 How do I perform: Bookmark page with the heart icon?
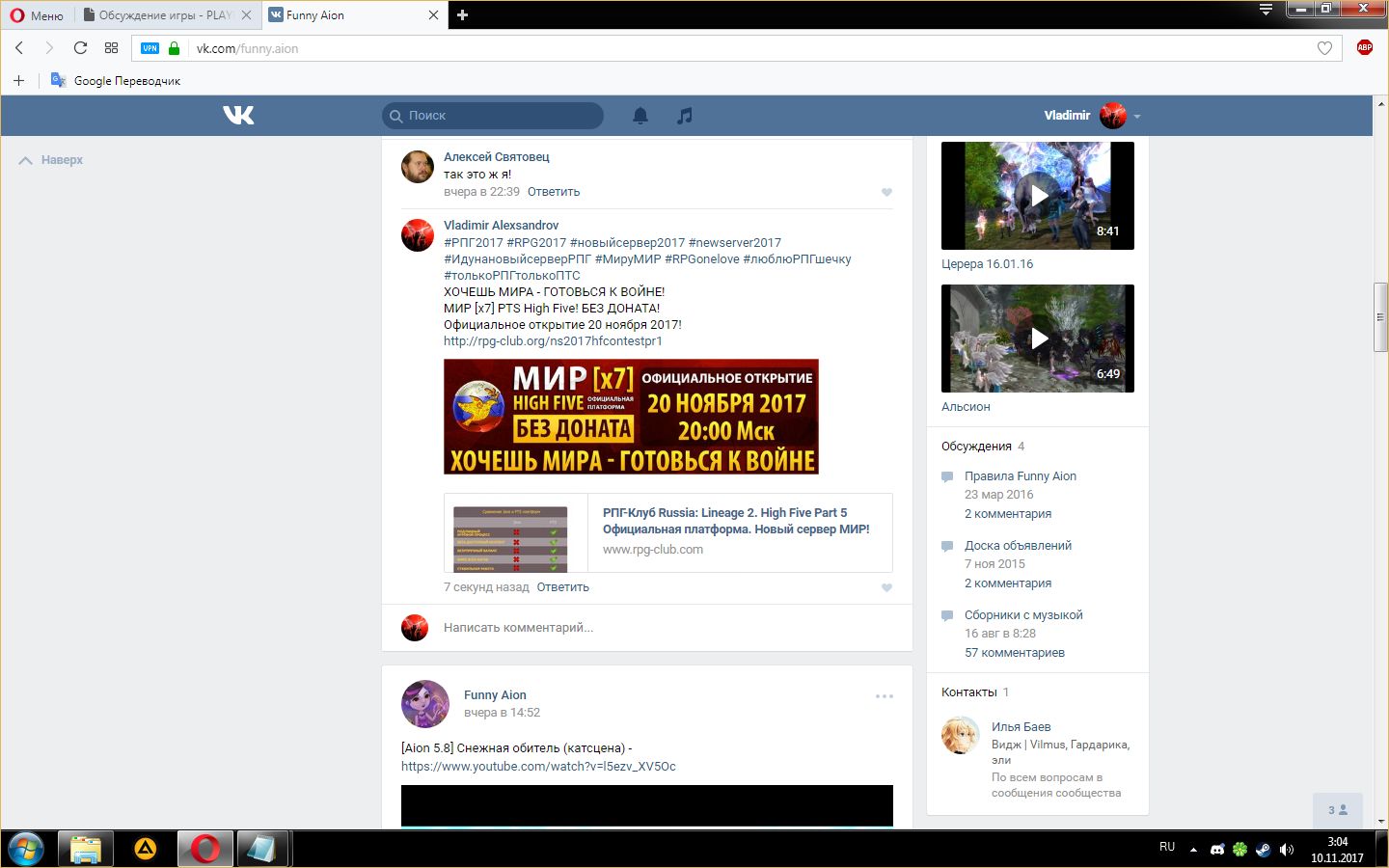1324,48
